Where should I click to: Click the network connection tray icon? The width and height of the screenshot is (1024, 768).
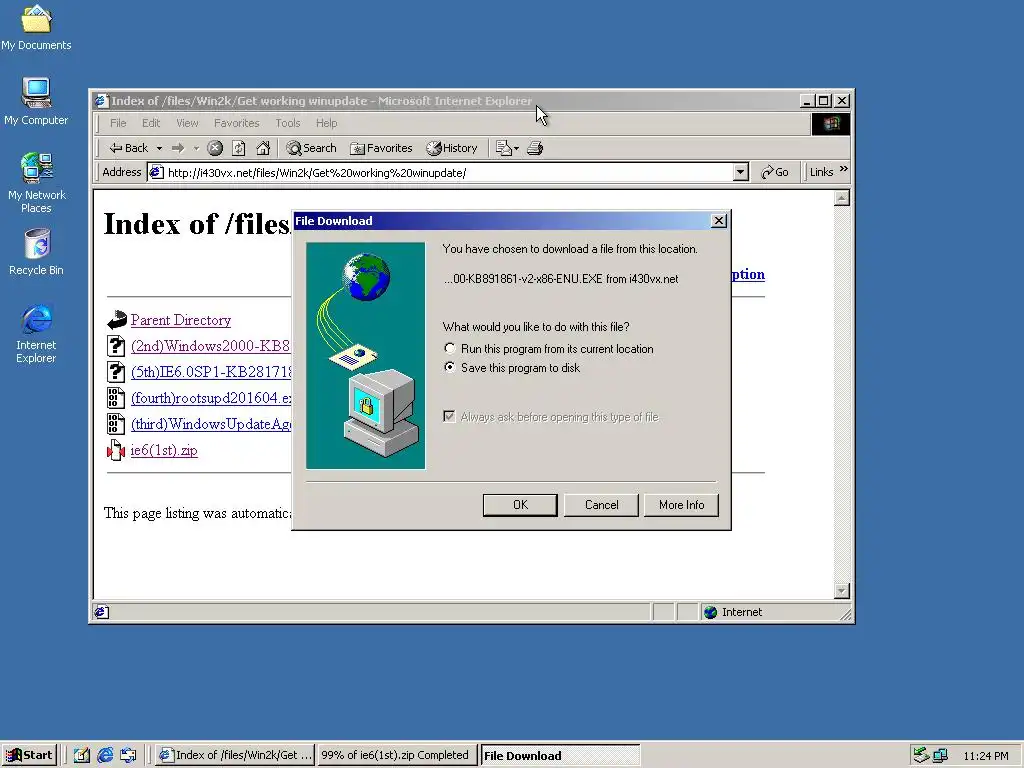point(940,756)
